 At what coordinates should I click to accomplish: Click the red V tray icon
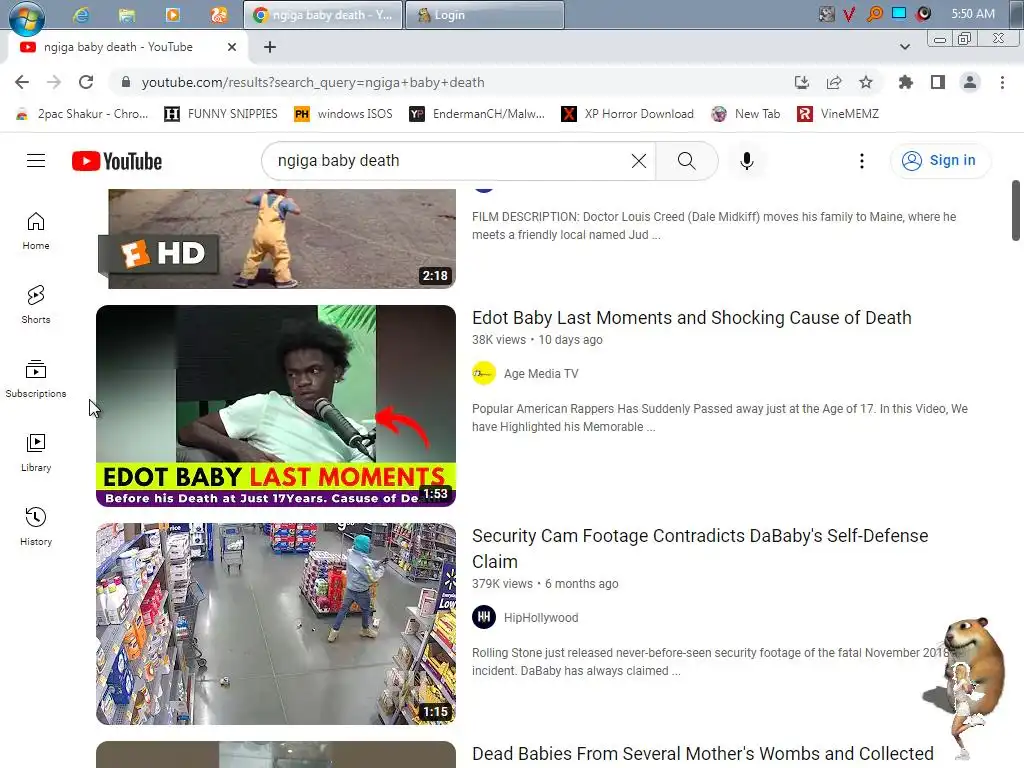tap(849, 14)
